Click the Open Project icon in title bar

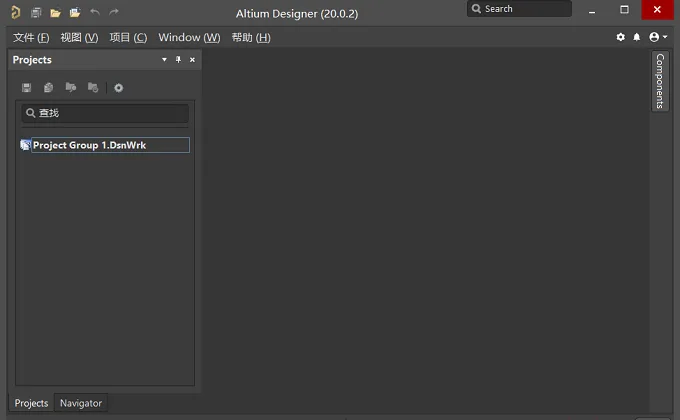point(75,13)
